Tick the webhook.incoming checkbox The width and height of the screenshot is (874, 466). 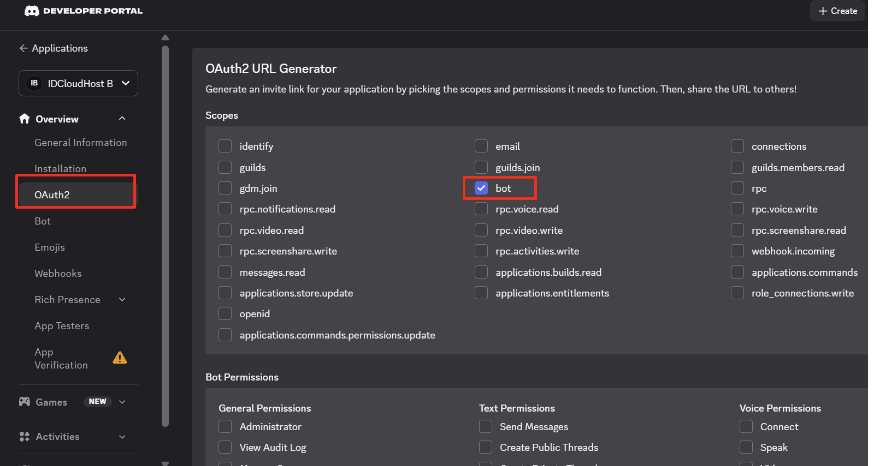(737, 251)
